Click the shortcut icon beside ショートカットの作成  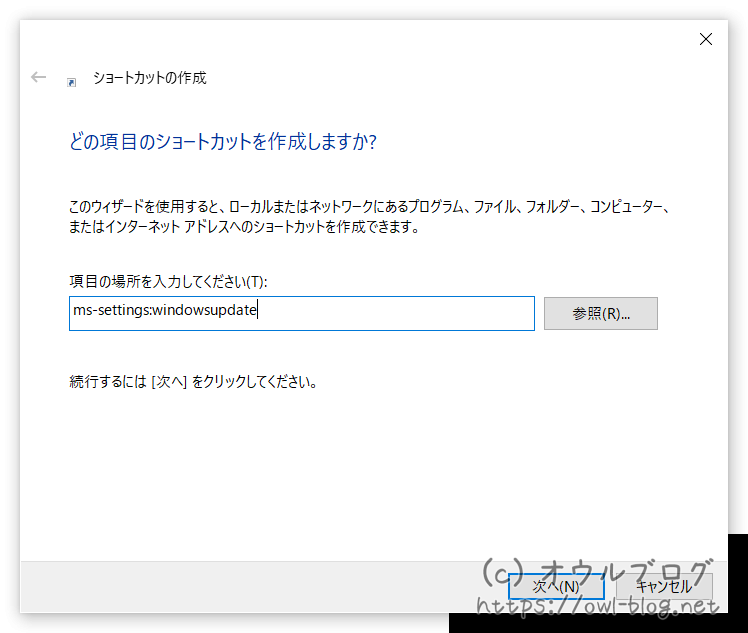coord(71,81)
